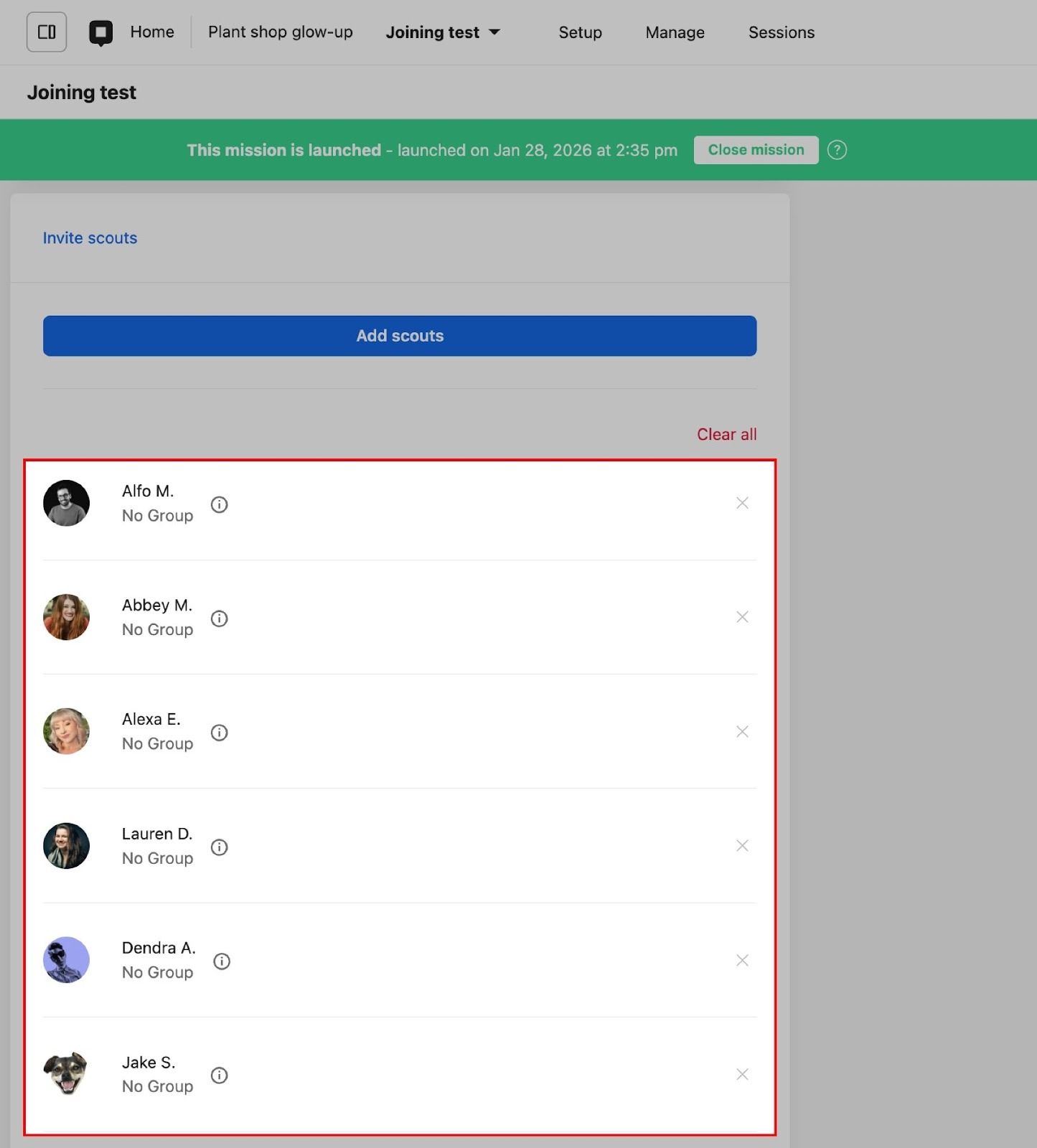
Task: Remove Alfo M. from invite list
Action: tap(742, 503)
